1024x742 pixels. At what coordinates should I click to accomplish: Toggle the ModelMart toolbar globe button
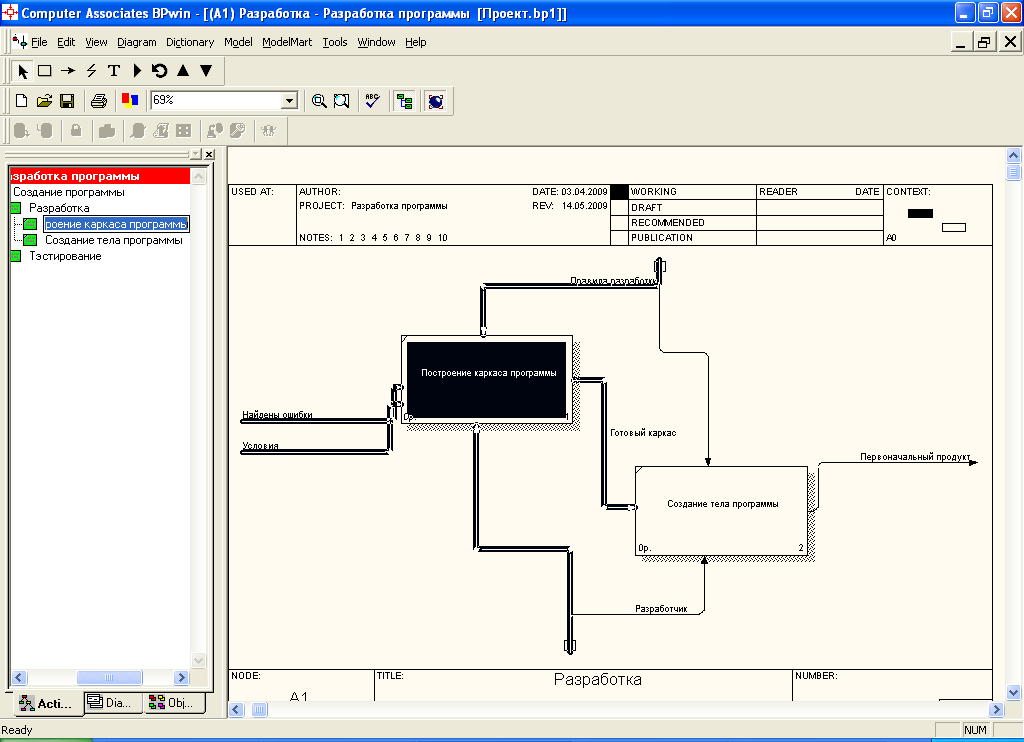coord(435,101)
